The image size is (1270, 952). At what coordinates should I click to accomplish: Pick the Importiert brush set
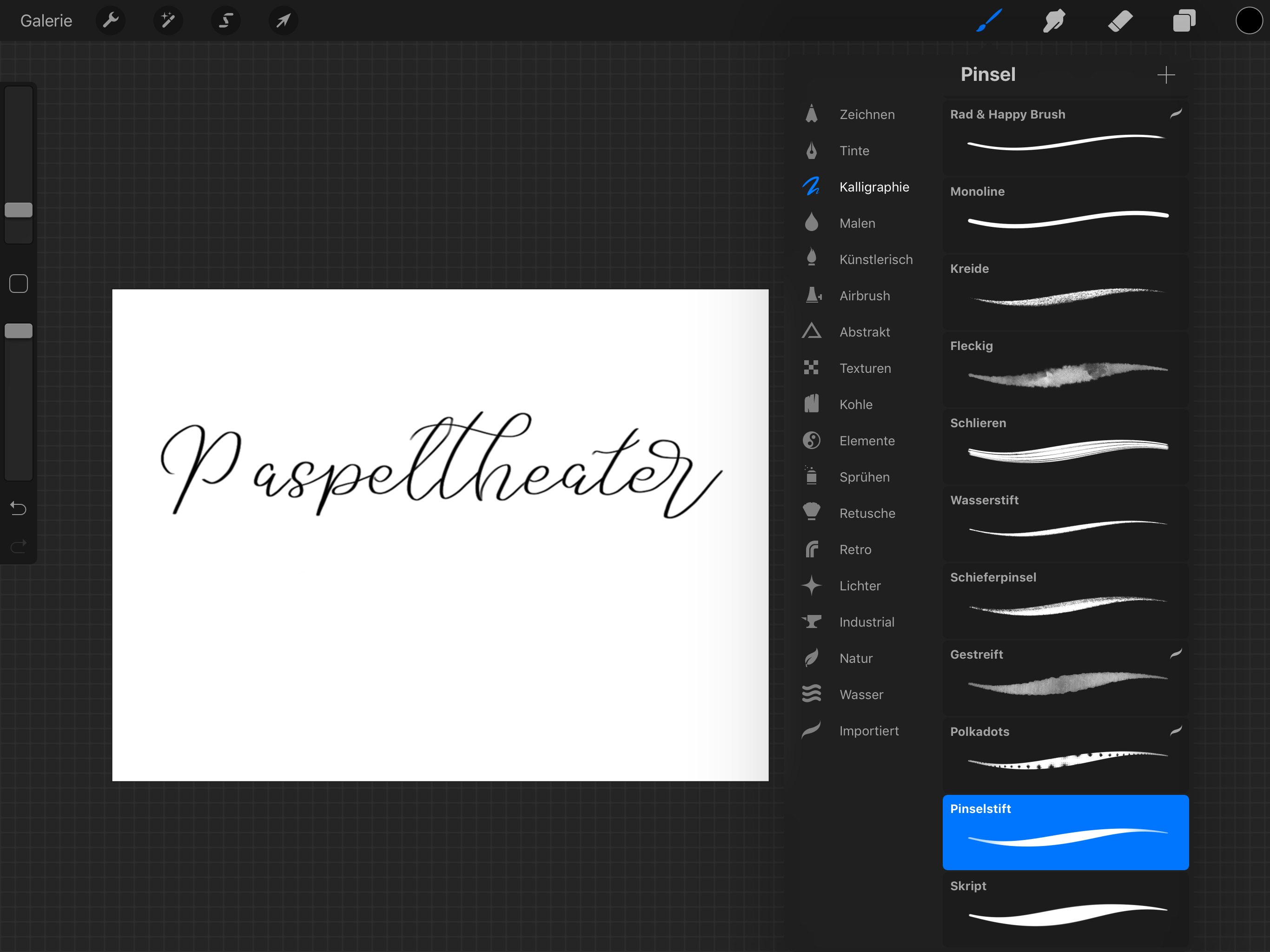click(869, 730)
